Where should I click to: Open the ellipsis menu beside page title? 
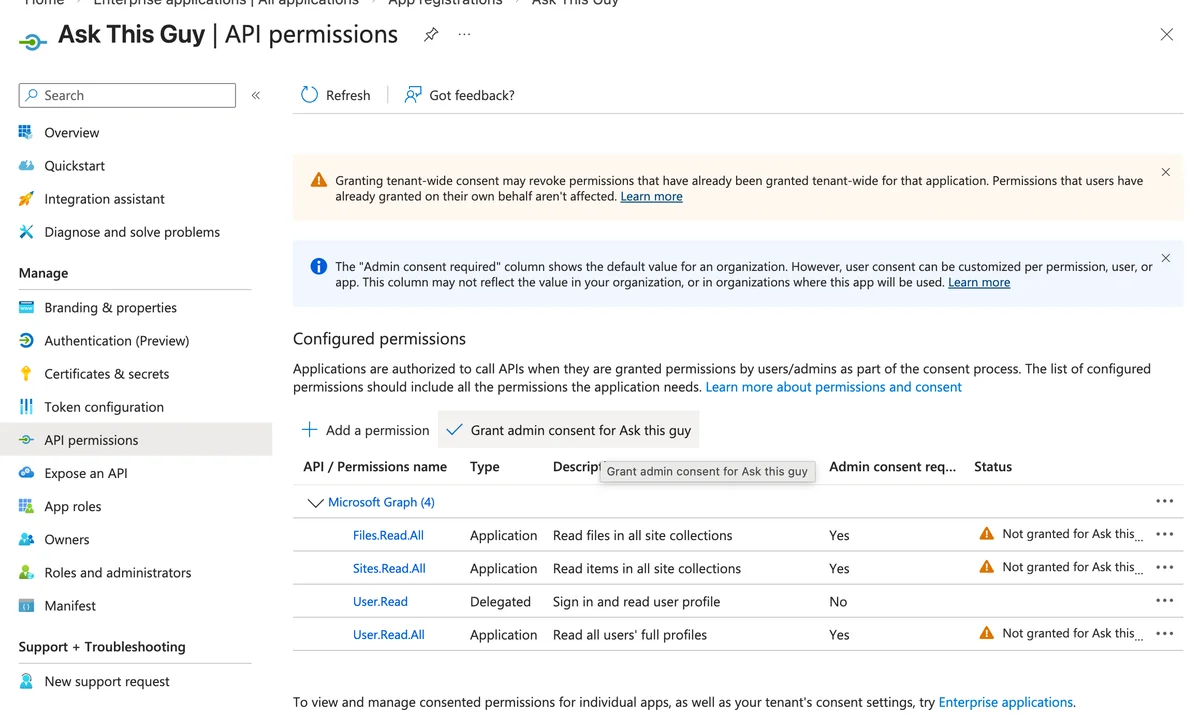pos(464,34)
